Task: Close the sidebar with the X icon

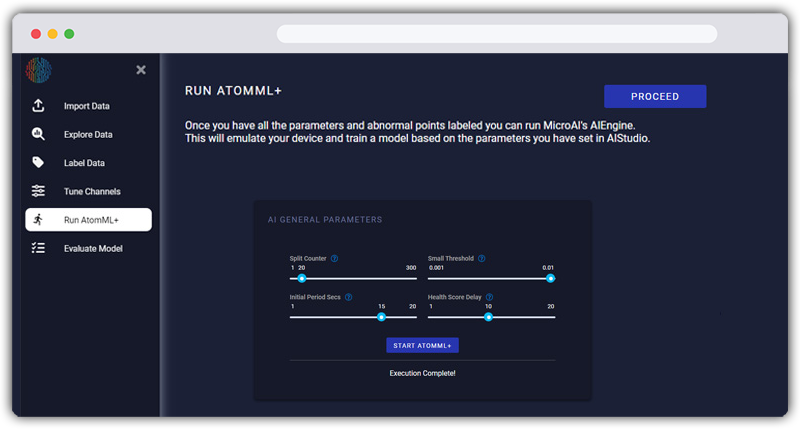Action: pos(141,70)
